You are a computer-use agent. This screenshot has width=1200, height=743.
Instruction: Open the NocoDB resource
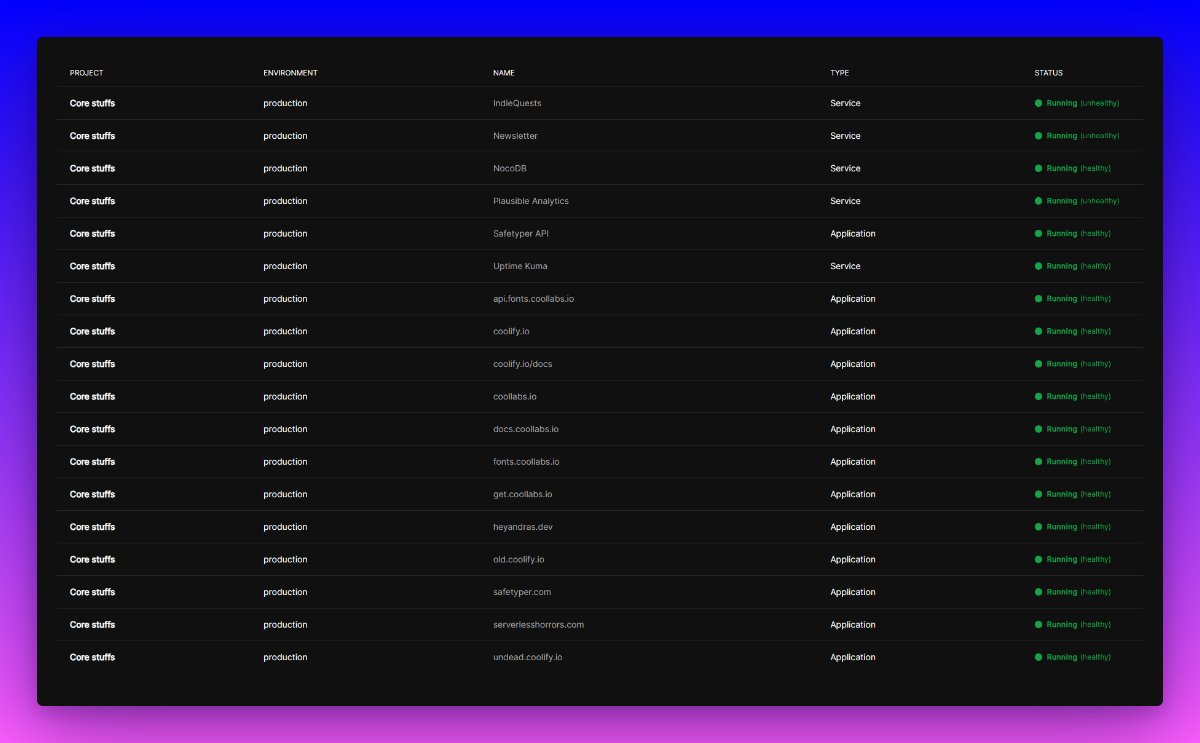pyautogui.click(x=509, y=168)
